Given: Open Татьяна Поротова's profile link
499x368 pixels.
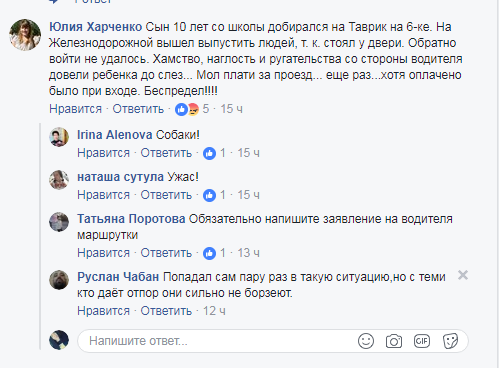Looking at the screenshot, I should (131, 219).
